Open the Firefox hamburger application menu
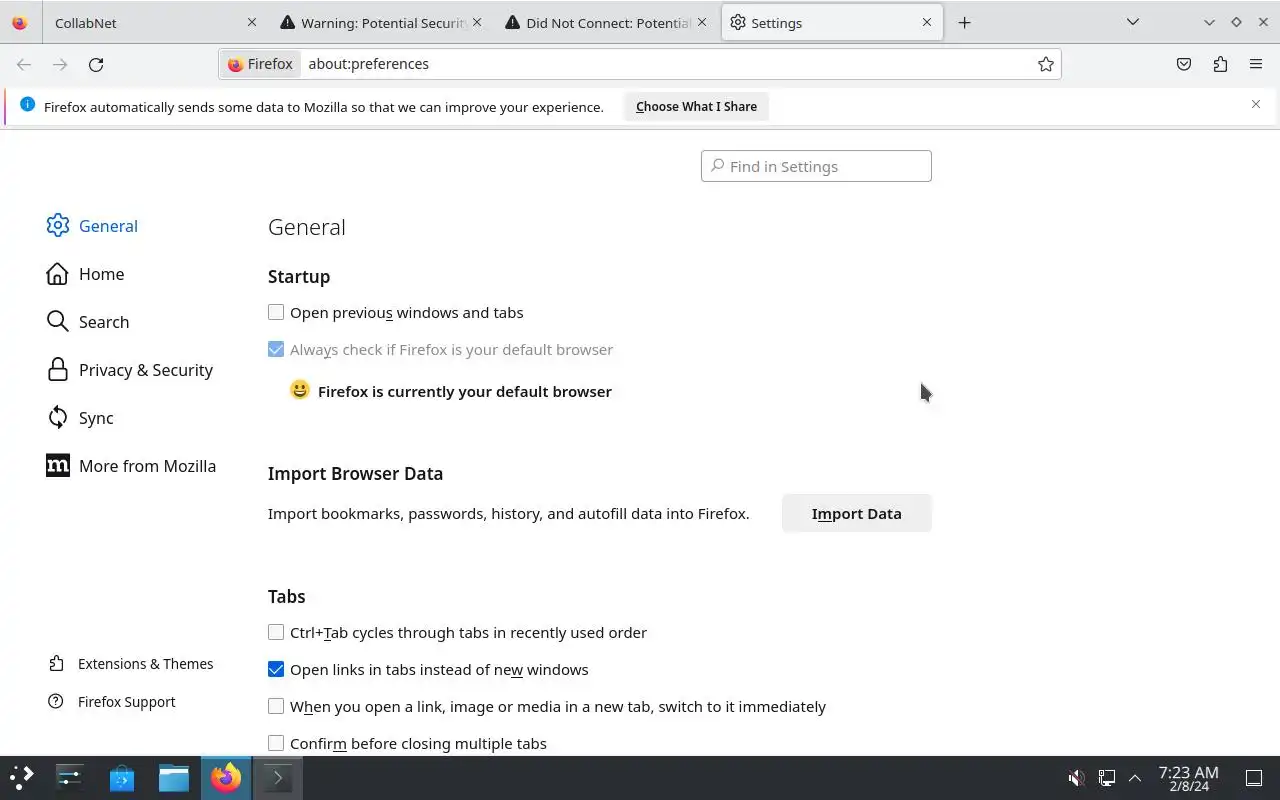The image size is (1280, 800). coord(1256,64)
